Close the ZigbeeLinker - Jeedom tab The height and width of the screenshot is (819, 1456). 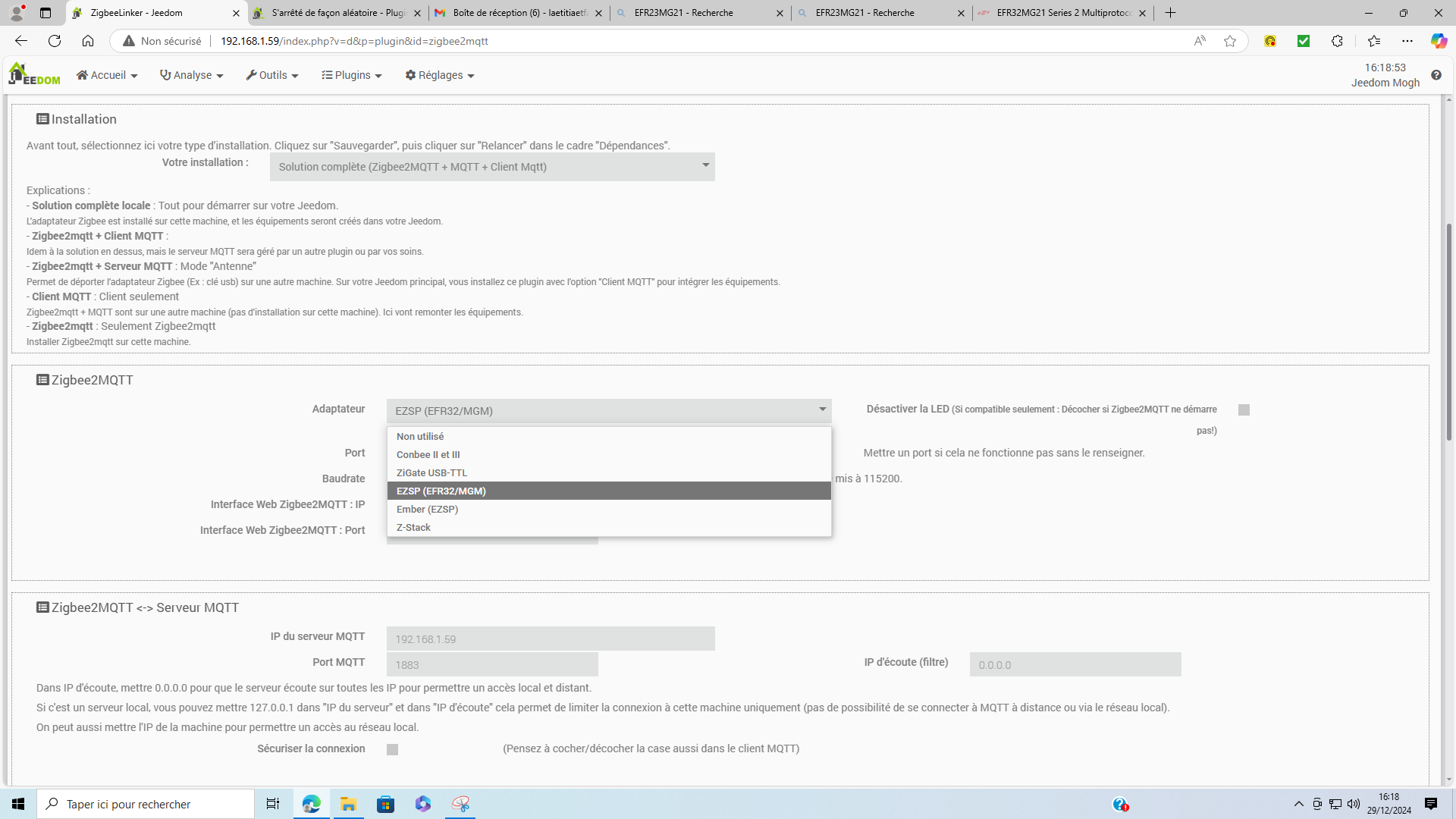pyautogui.click(x=236, y=13)
